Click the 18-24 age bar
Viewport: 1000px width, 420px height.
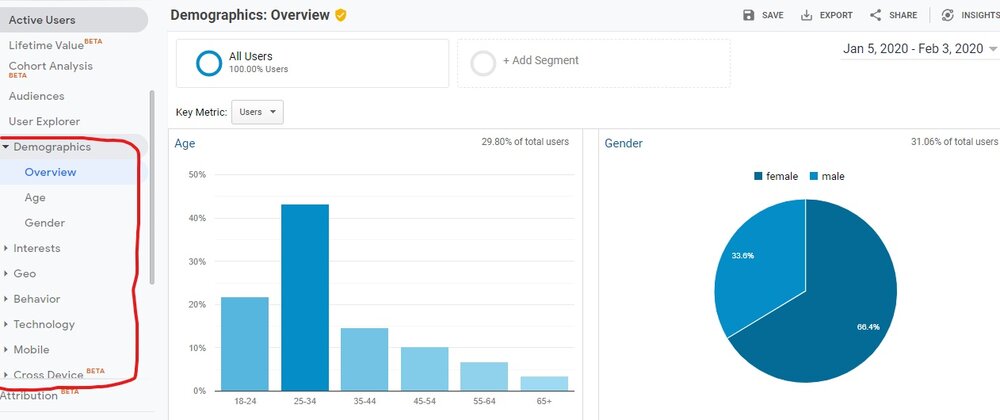[x=245, y=344]
